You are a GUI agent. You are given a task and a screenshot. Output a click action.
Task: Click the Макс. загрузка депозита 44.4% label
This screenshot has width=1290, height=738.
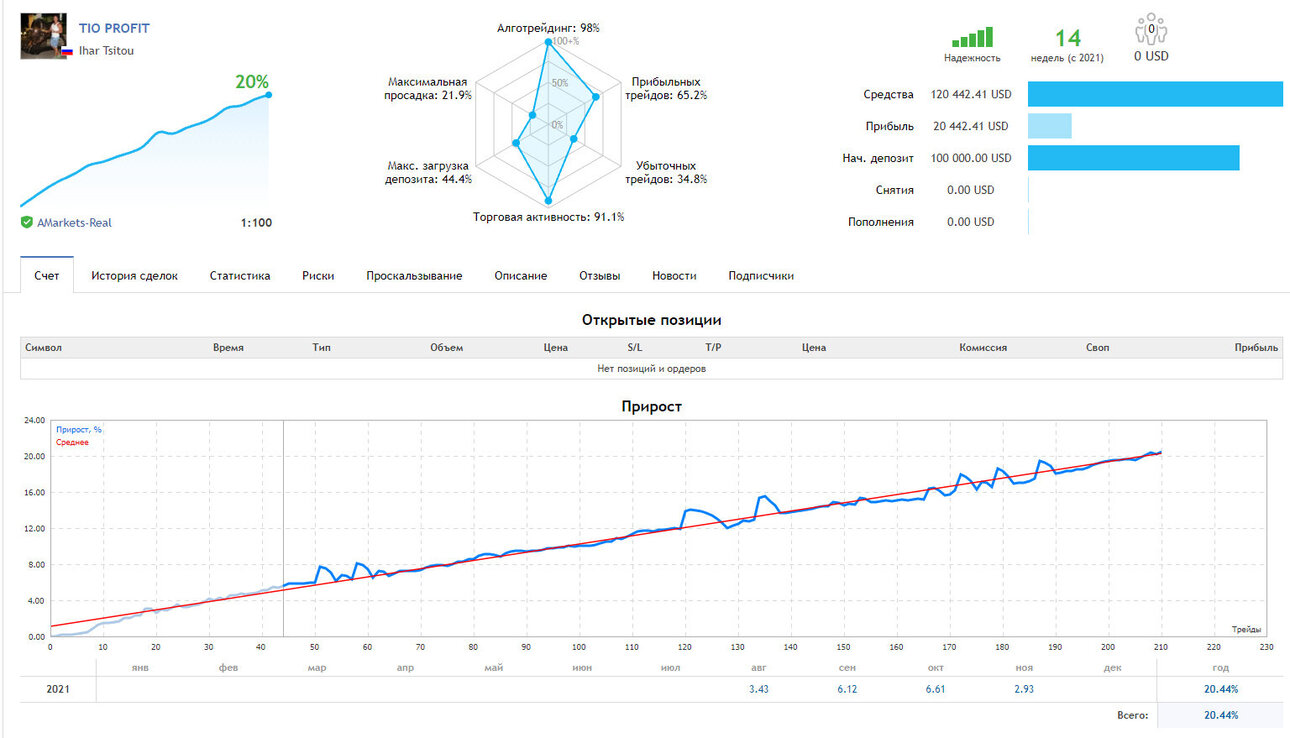pos(429,172)
